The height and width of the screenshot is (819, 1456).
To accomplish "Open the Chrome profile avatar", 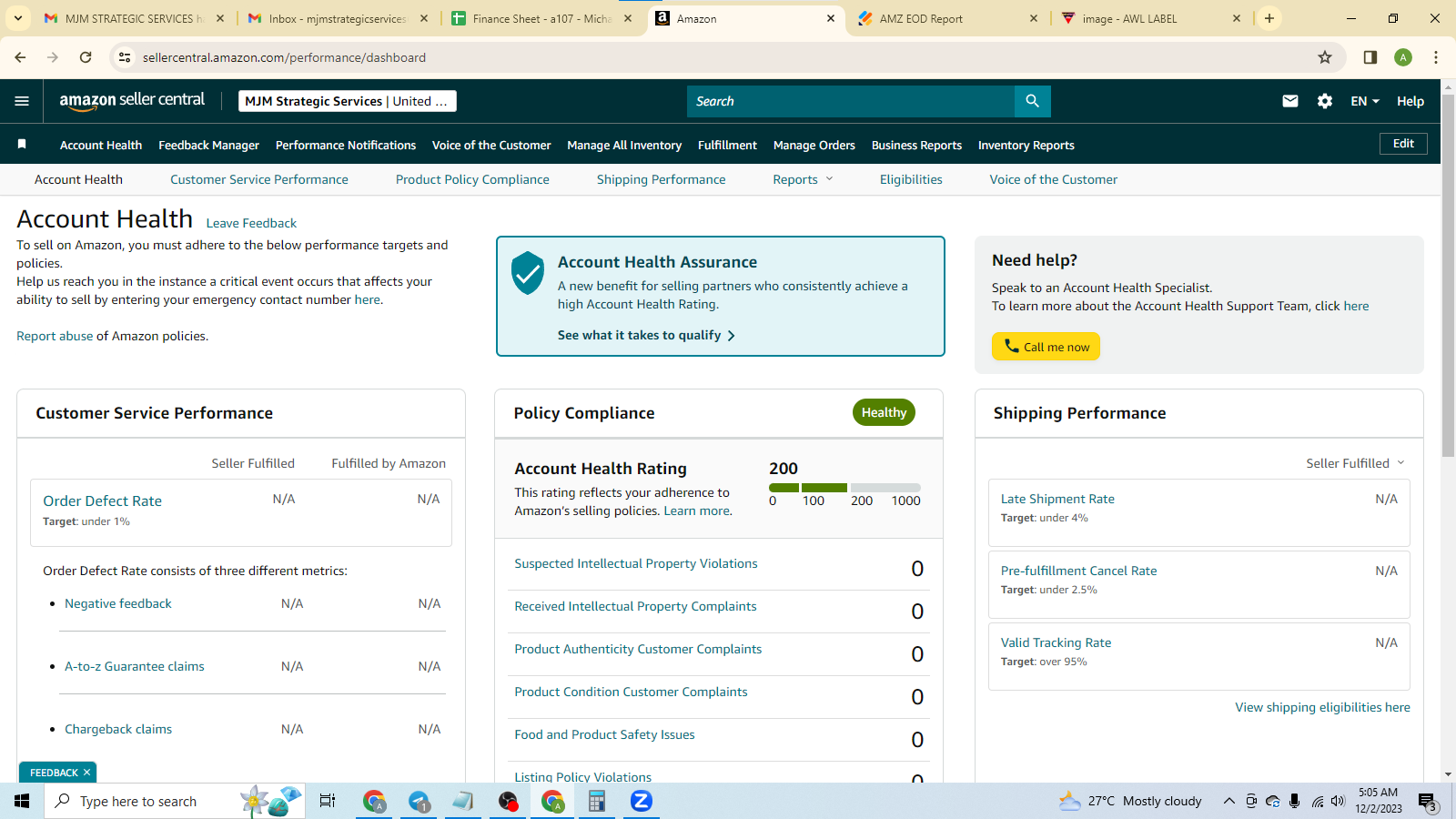I will [1403, 57].
